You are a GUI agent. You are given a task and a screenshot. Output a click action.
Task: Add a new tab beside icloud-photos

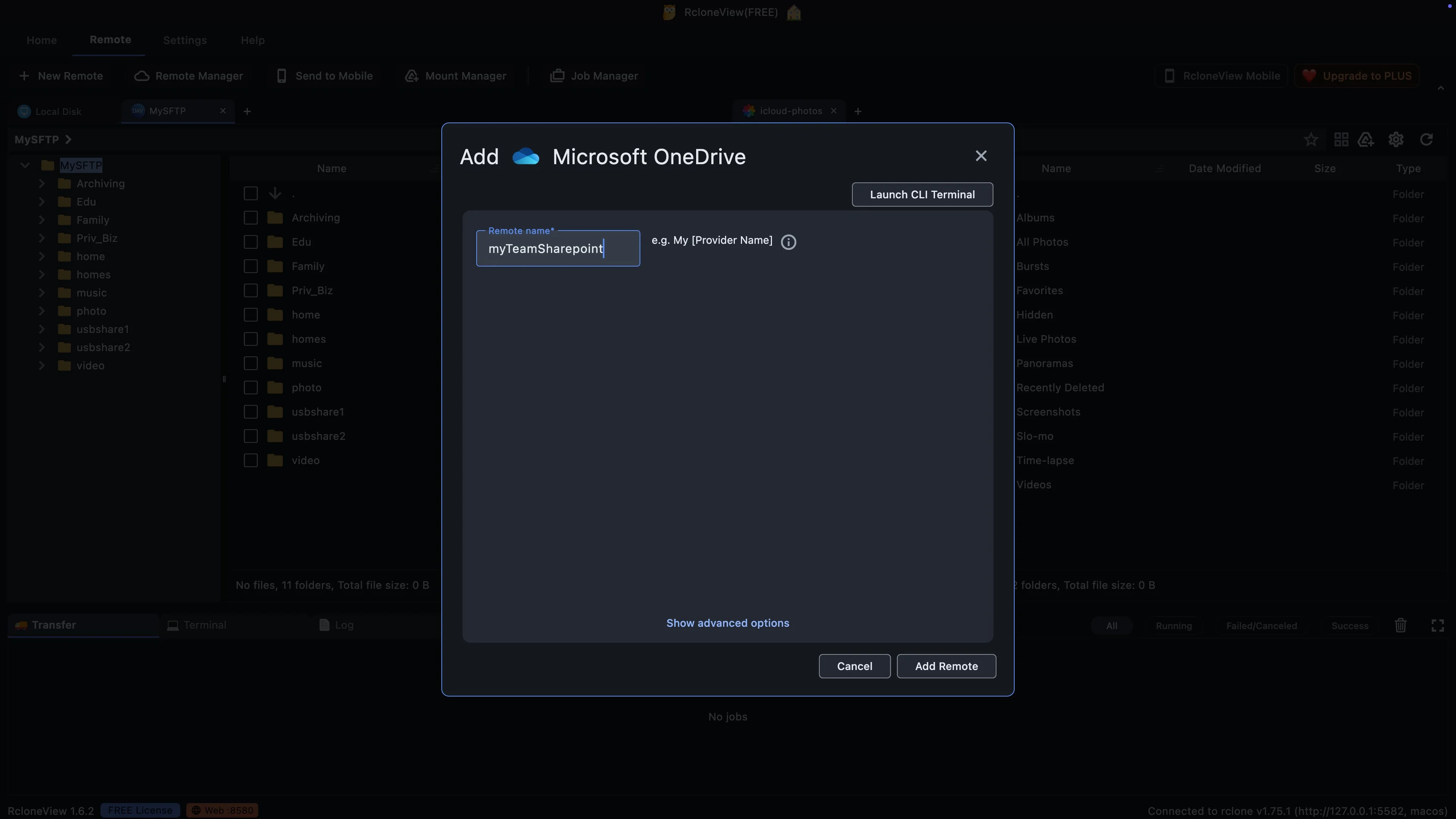click(x=857, y=111)
